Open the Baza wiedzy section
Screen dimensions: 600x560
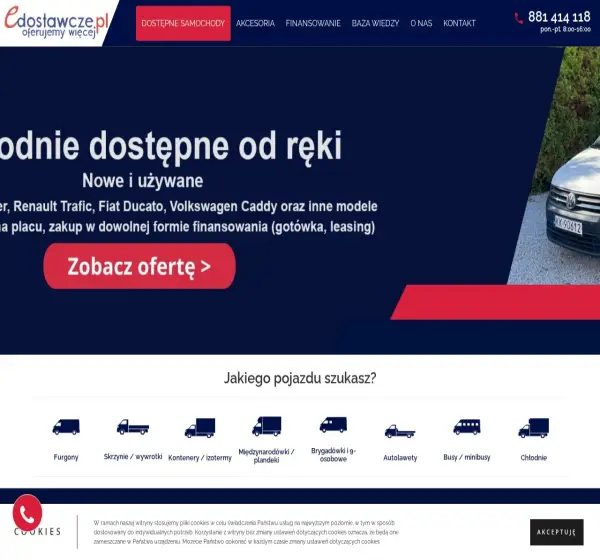point(375,23)
